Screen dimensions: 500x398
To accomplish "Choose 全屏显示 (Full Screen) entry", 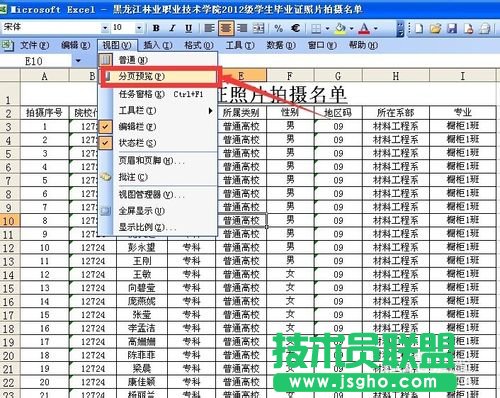I will coord(158,211).
